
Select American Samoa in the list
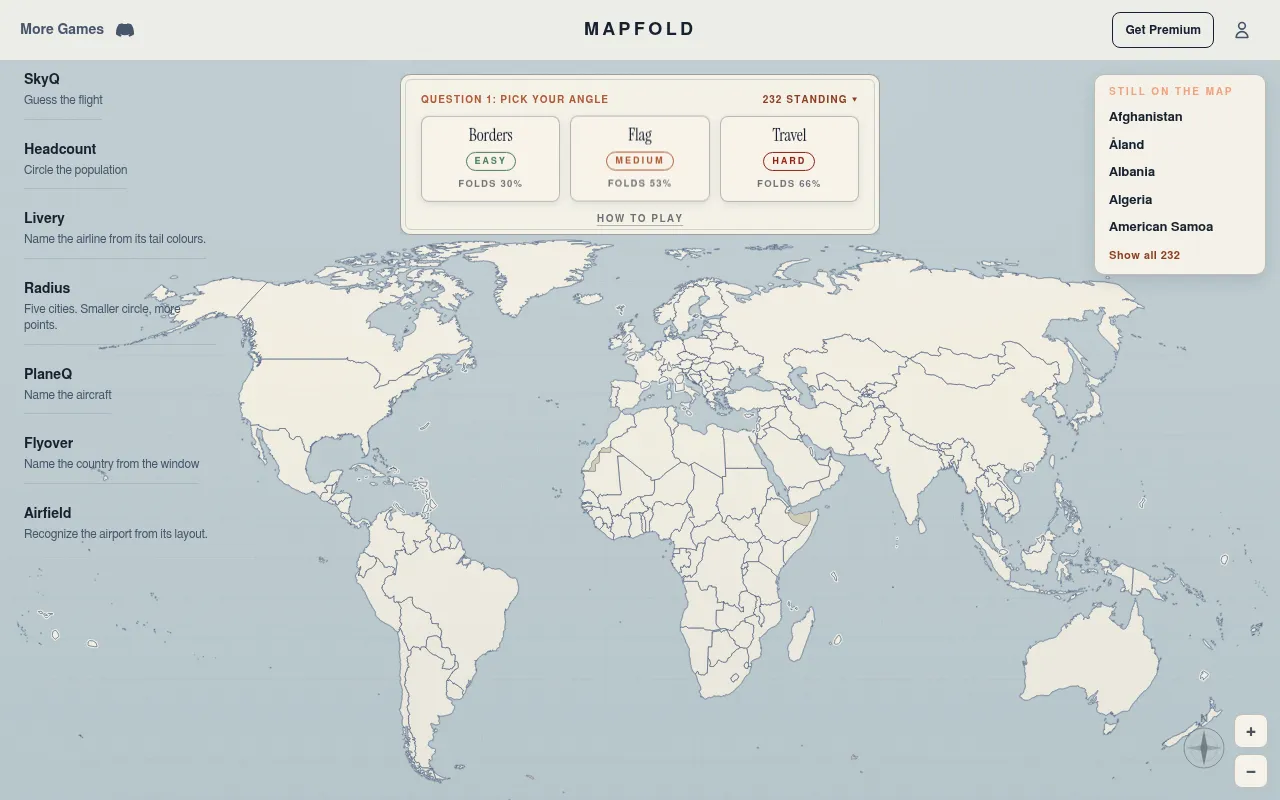(1161, 227)
